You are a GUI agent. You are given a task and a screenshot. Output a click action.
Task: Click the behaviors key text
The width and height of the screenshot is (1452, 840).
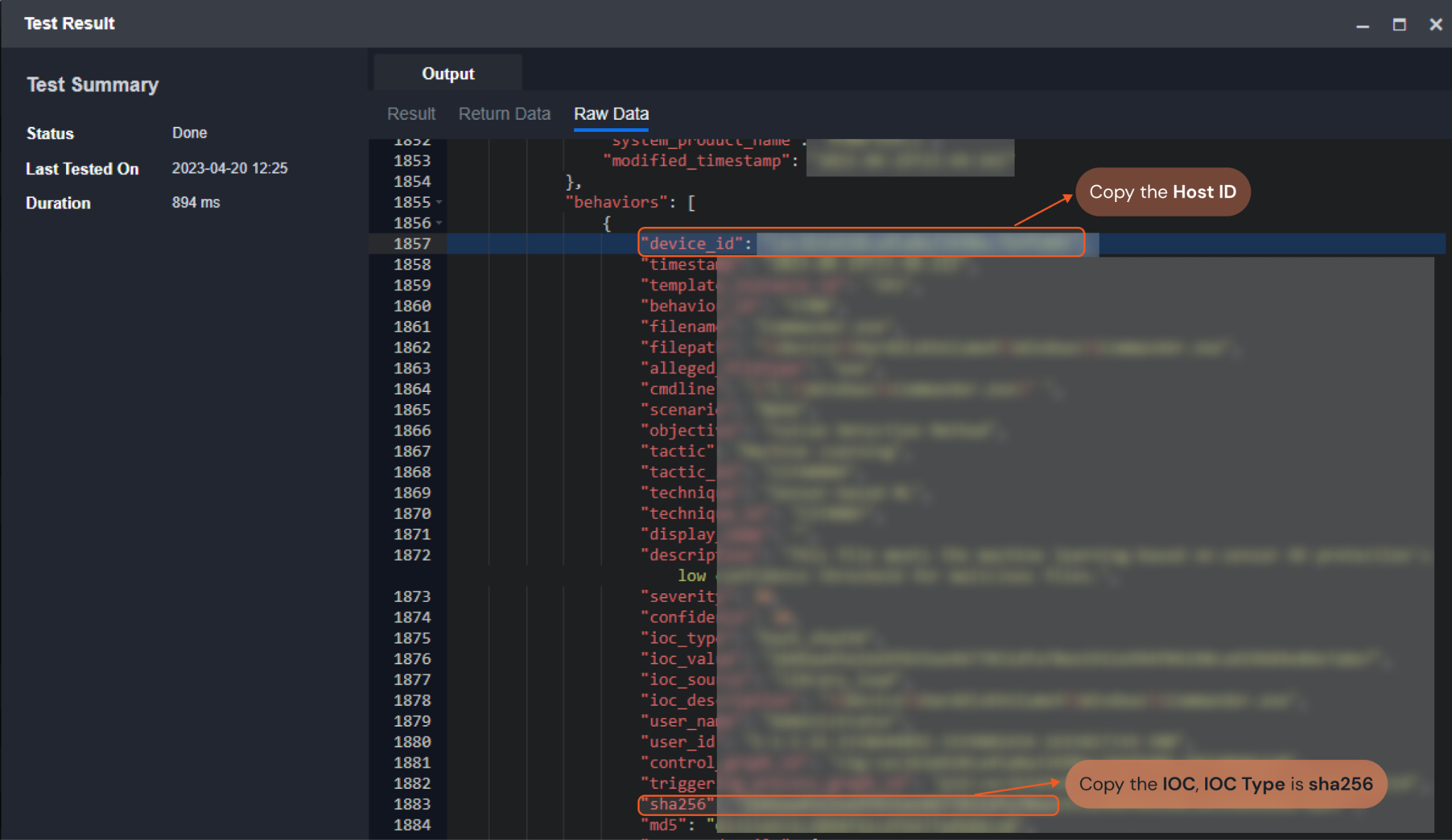(615, 203)
